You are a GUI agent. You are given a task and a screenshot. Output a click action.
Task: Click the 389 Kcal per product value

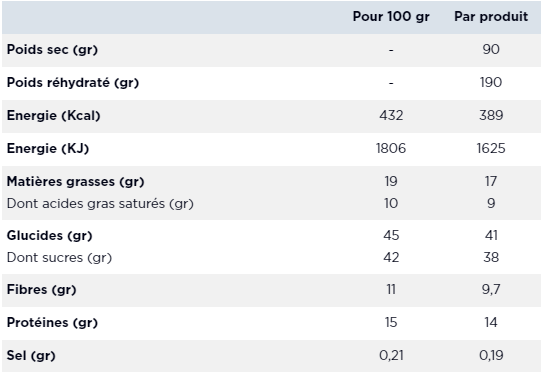click(x=491, y=115)
